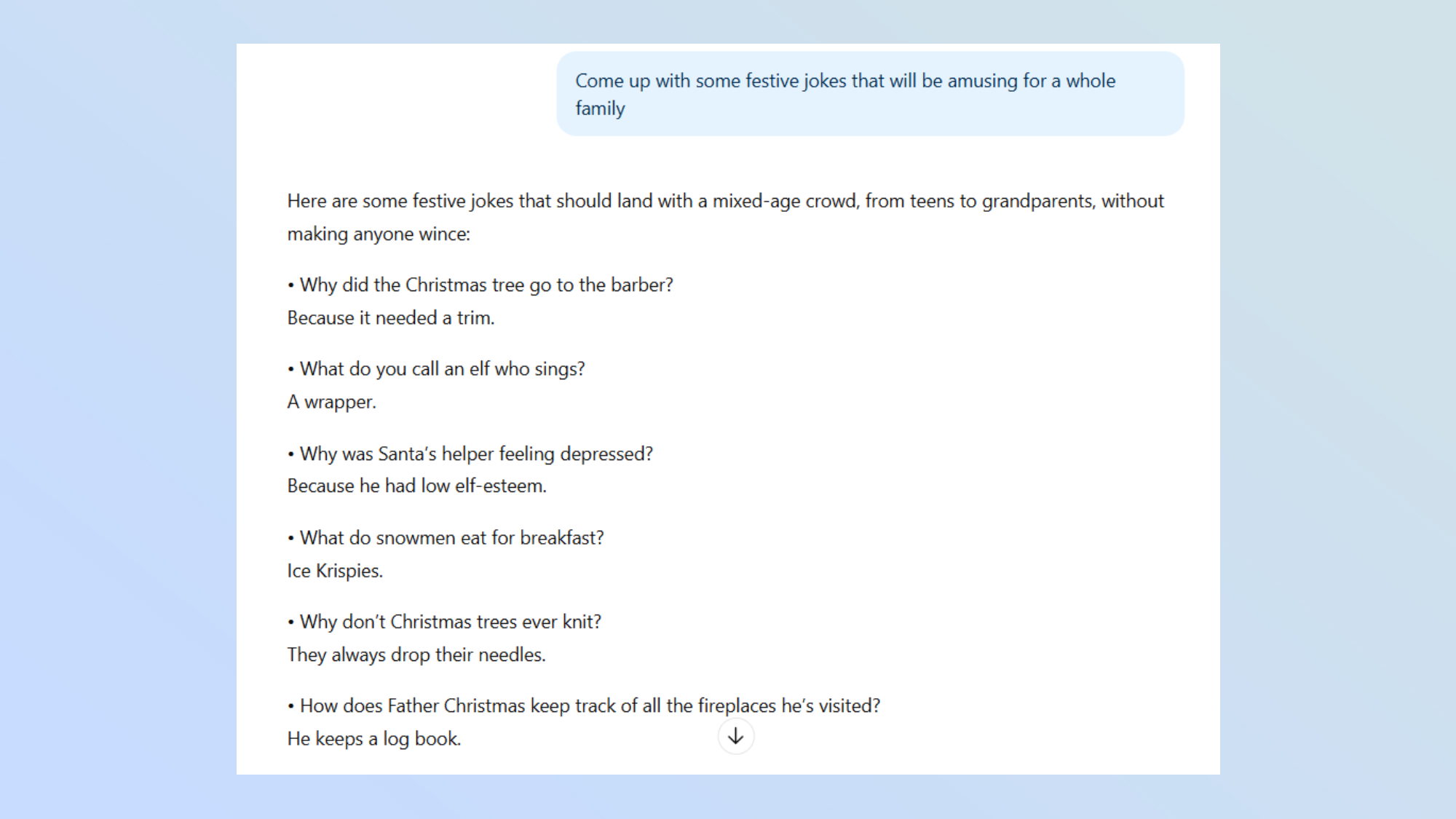
Task: Click the singing elf joke question
Action: 442,369
